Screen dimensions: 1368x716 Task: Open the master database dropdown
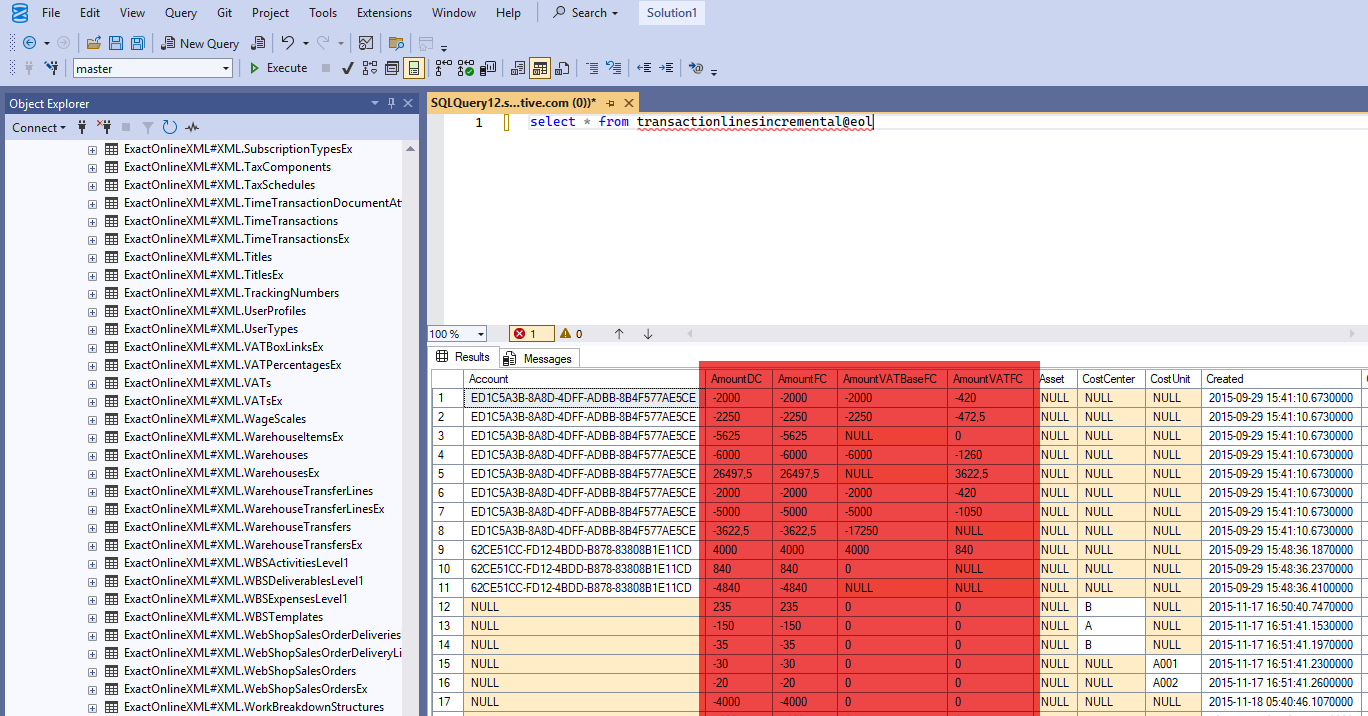[x=226, y=68]
